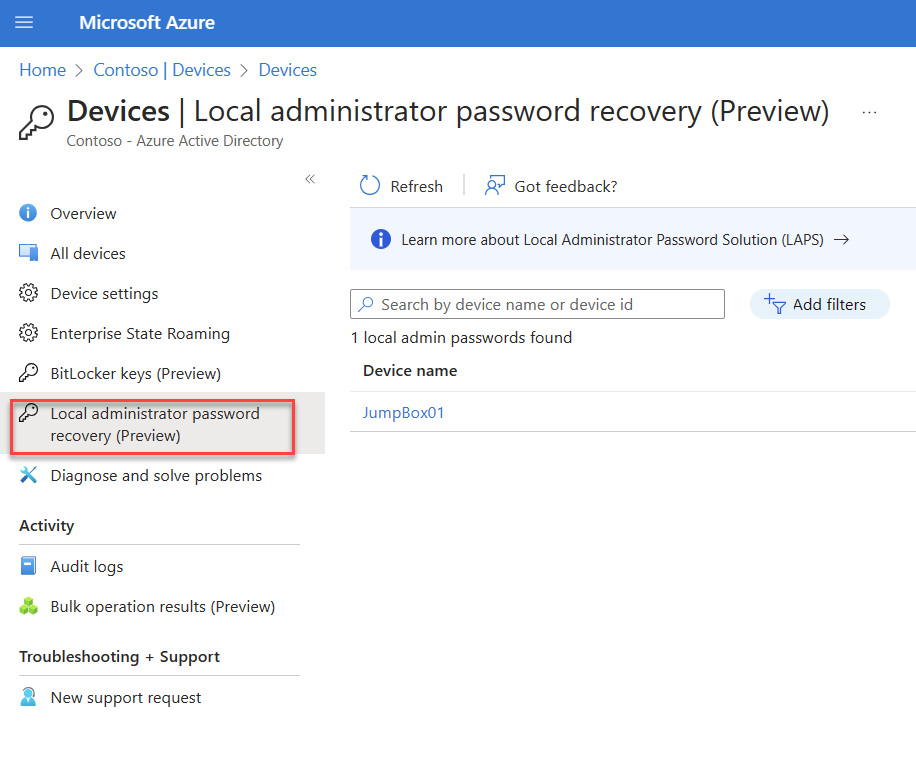Click the Refresh circular arrow icon
This screenshot has width=916, height=760.
369,186
